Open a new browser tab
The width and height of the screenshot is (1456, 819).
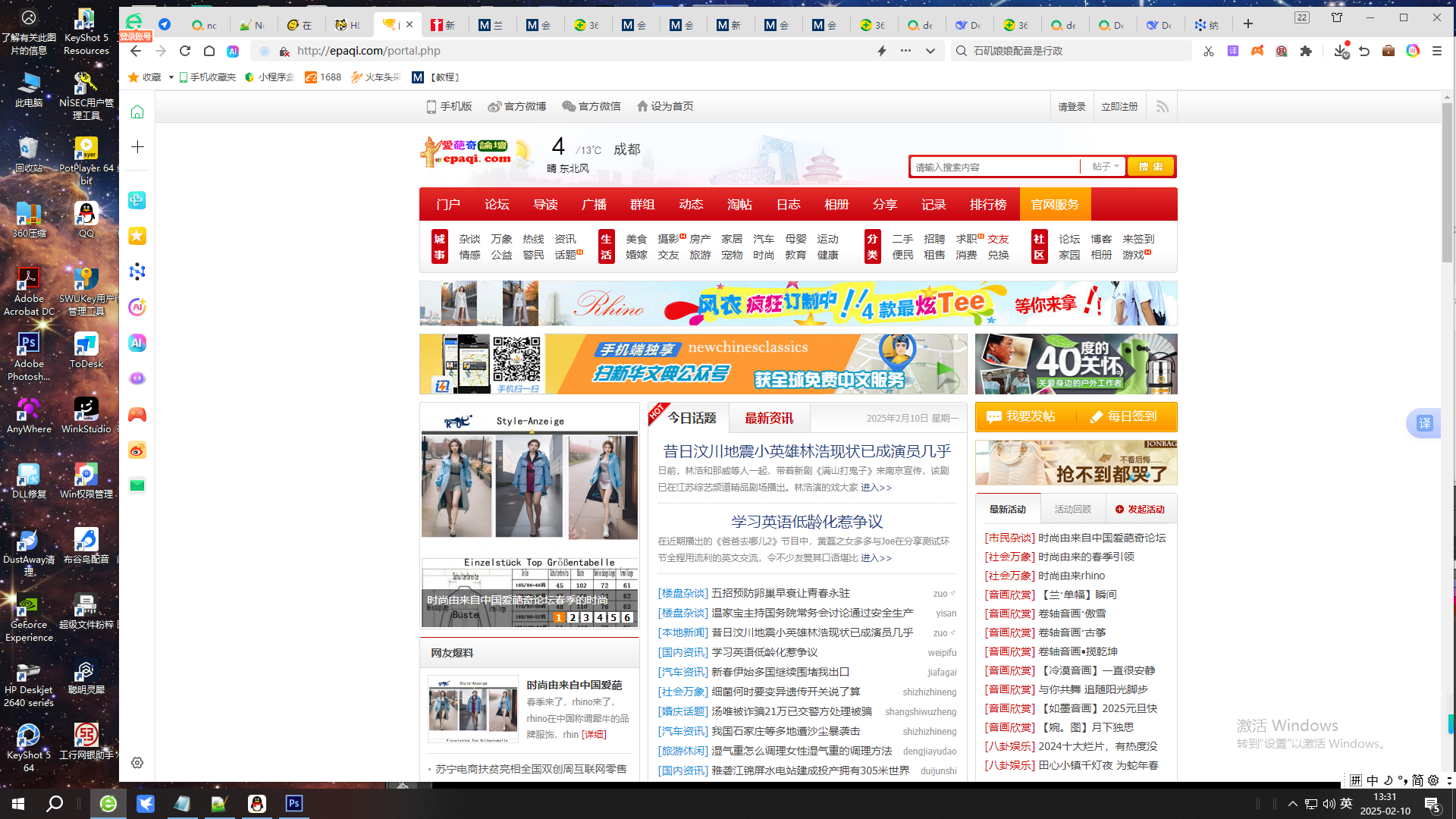click(1248, 24)
